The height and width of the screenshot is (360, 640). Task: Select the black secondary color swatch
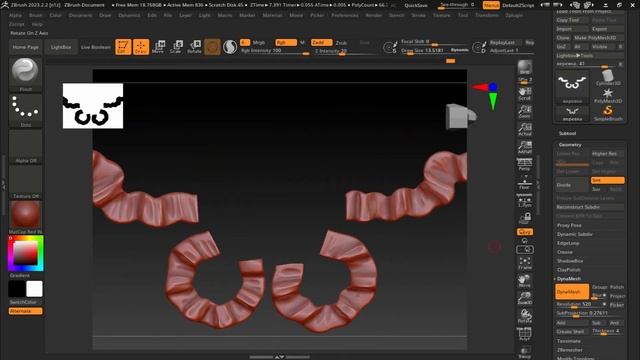17,289
